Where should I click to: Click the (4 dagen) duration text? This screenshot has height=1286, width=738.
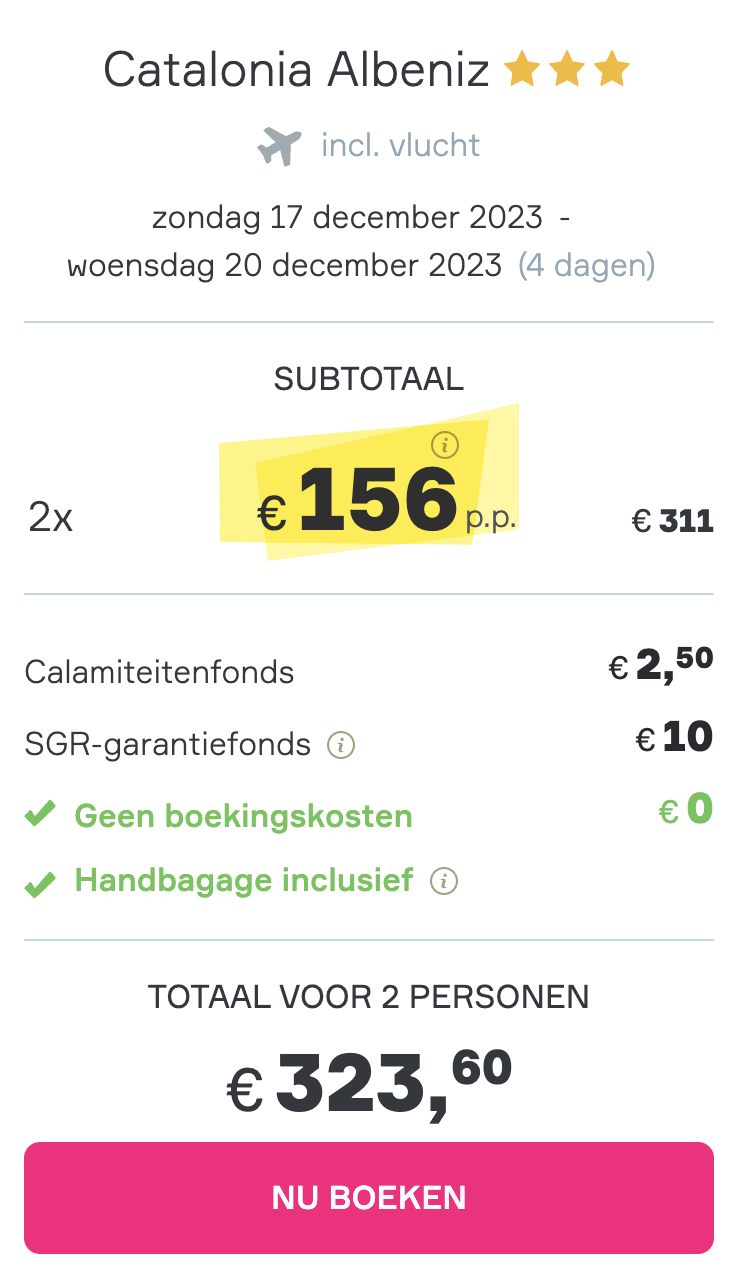coord(587,265)
